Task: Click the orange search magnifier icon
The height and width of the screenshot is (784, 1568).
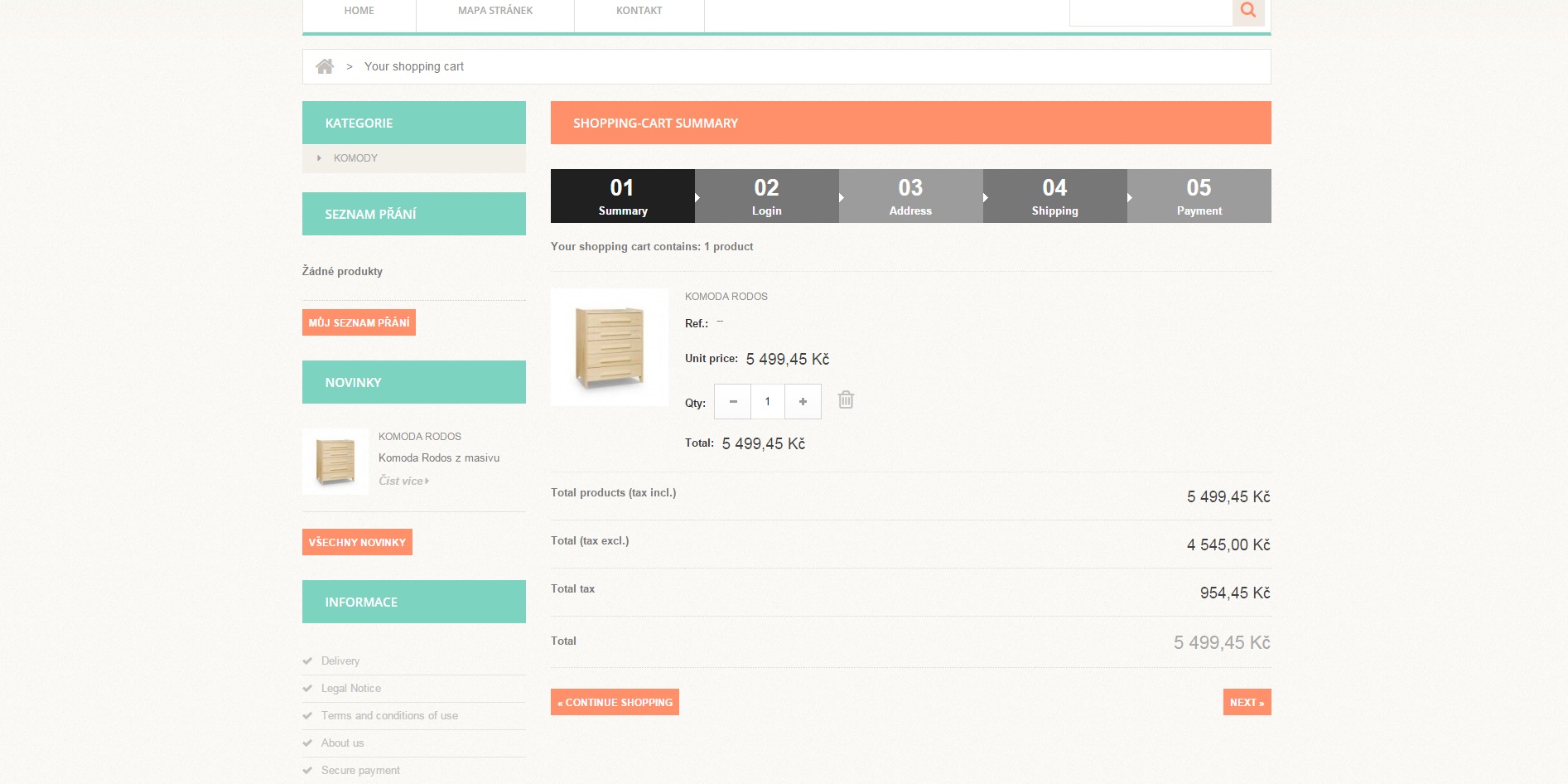Action: [1248, 12]
